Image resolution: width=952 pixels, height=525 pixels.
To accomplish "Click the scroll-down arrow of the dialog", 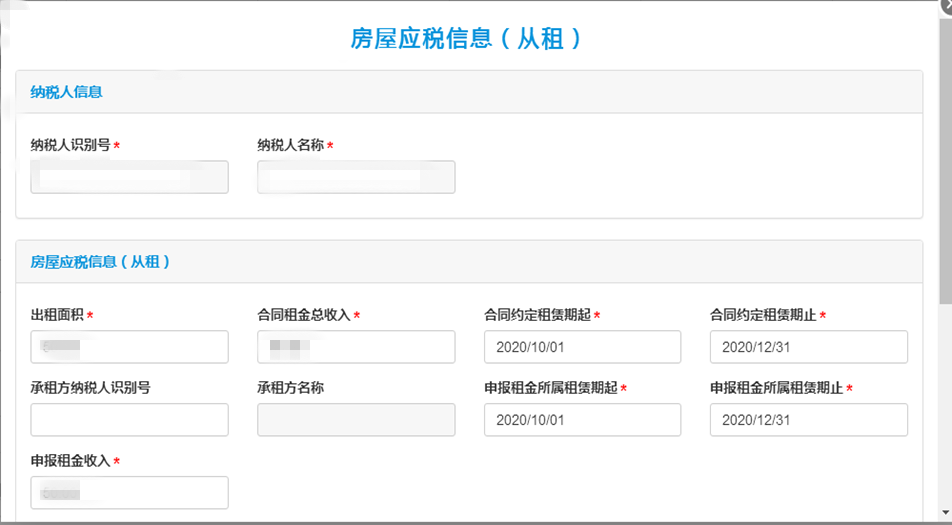I will click(x=946, y=512).
